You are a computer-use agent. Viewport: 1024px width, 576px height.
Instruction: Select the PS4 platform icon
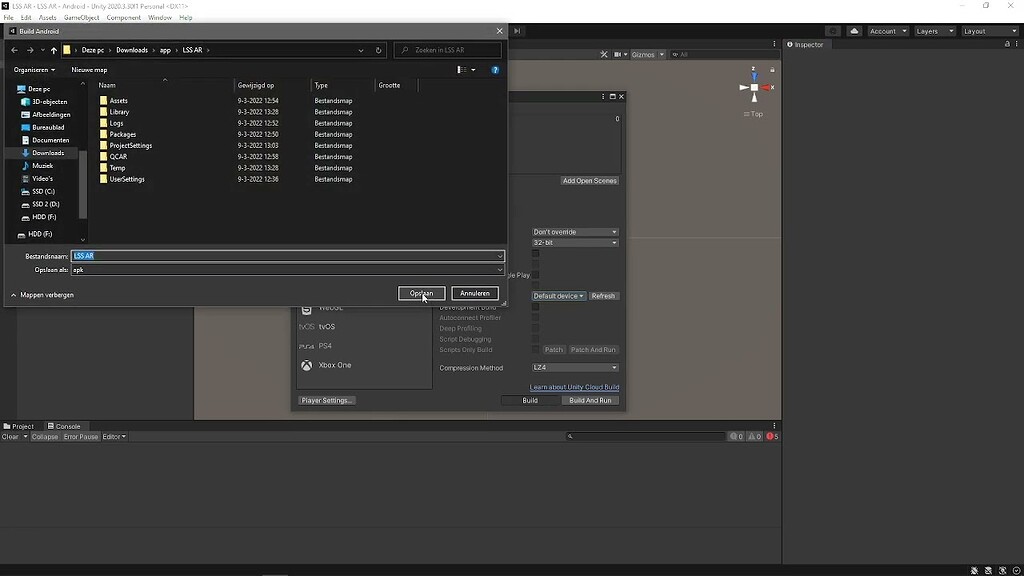click(306, 345)
